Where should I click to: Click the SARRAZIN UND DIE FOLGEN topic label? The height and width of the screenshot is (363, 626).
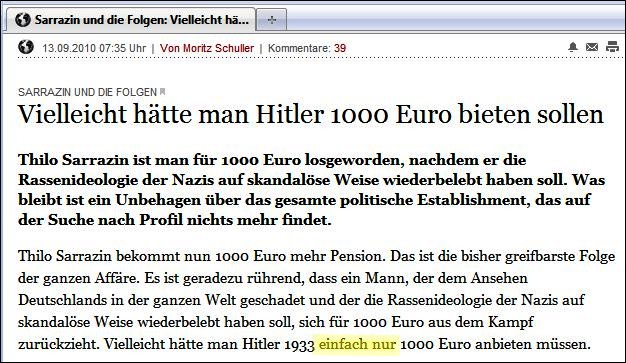coord(87,92)
